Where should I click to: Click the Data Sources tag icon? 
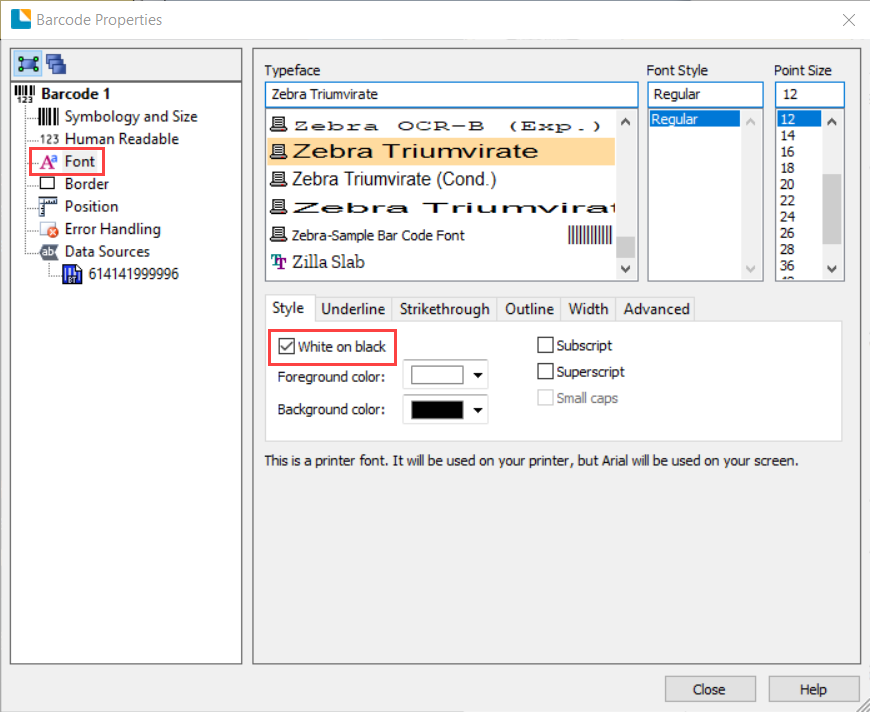click(x=49, y=252)
